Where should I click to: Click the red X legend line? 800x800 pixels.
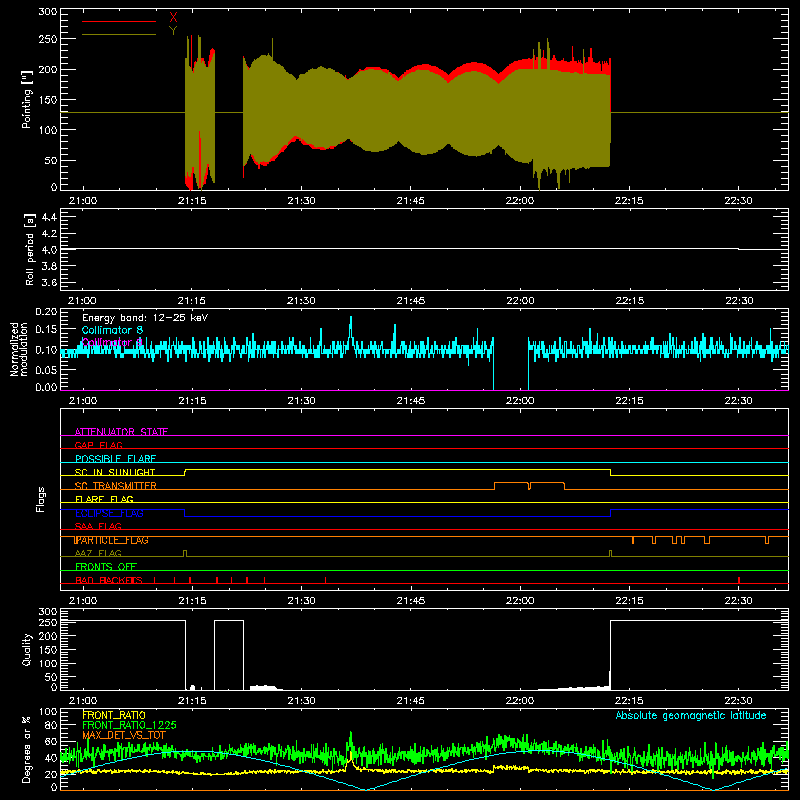click(x=119, y=21)
